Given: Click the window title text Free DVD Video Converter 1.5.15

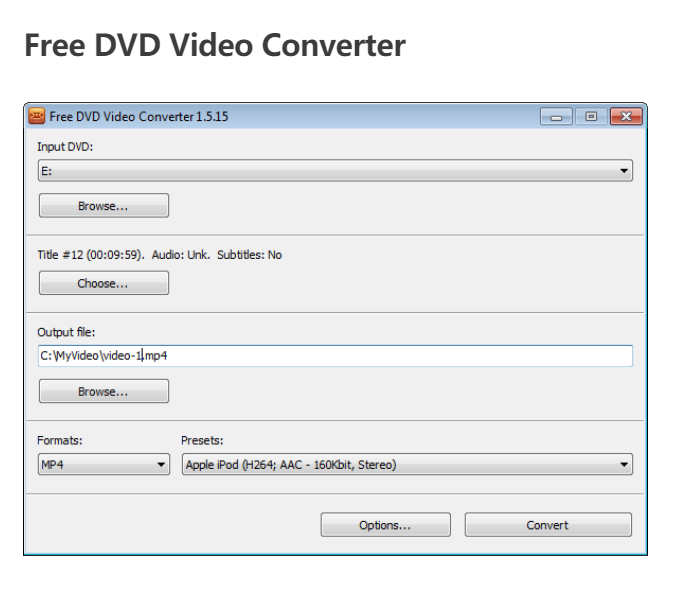Looking at the screenshot, I should click(139, 117).
